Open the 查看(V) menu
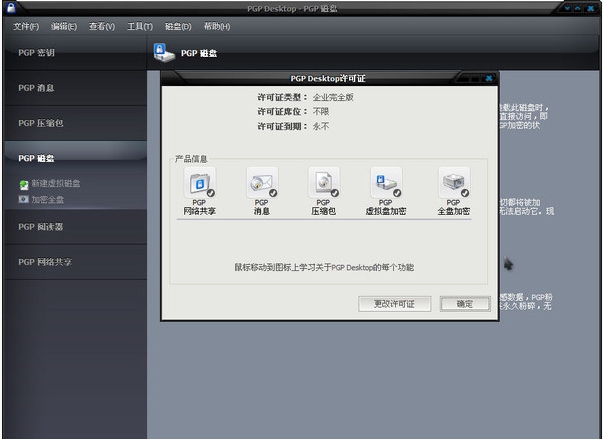Image resolution: width=603 pixels, height=439 pixels. pyautogui.click(x=102, y=27)
